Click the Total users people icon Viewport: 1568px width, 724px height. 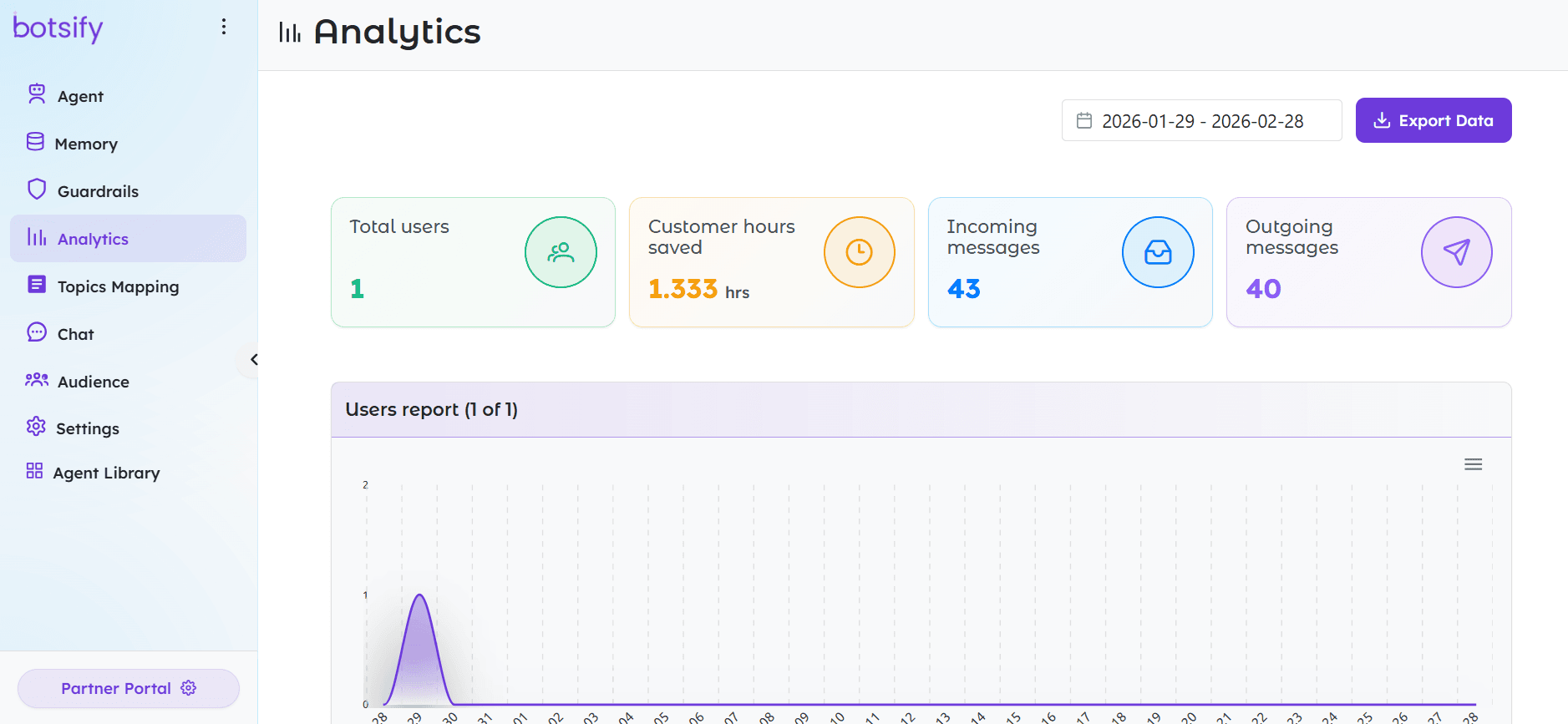[x=561, y=252]
